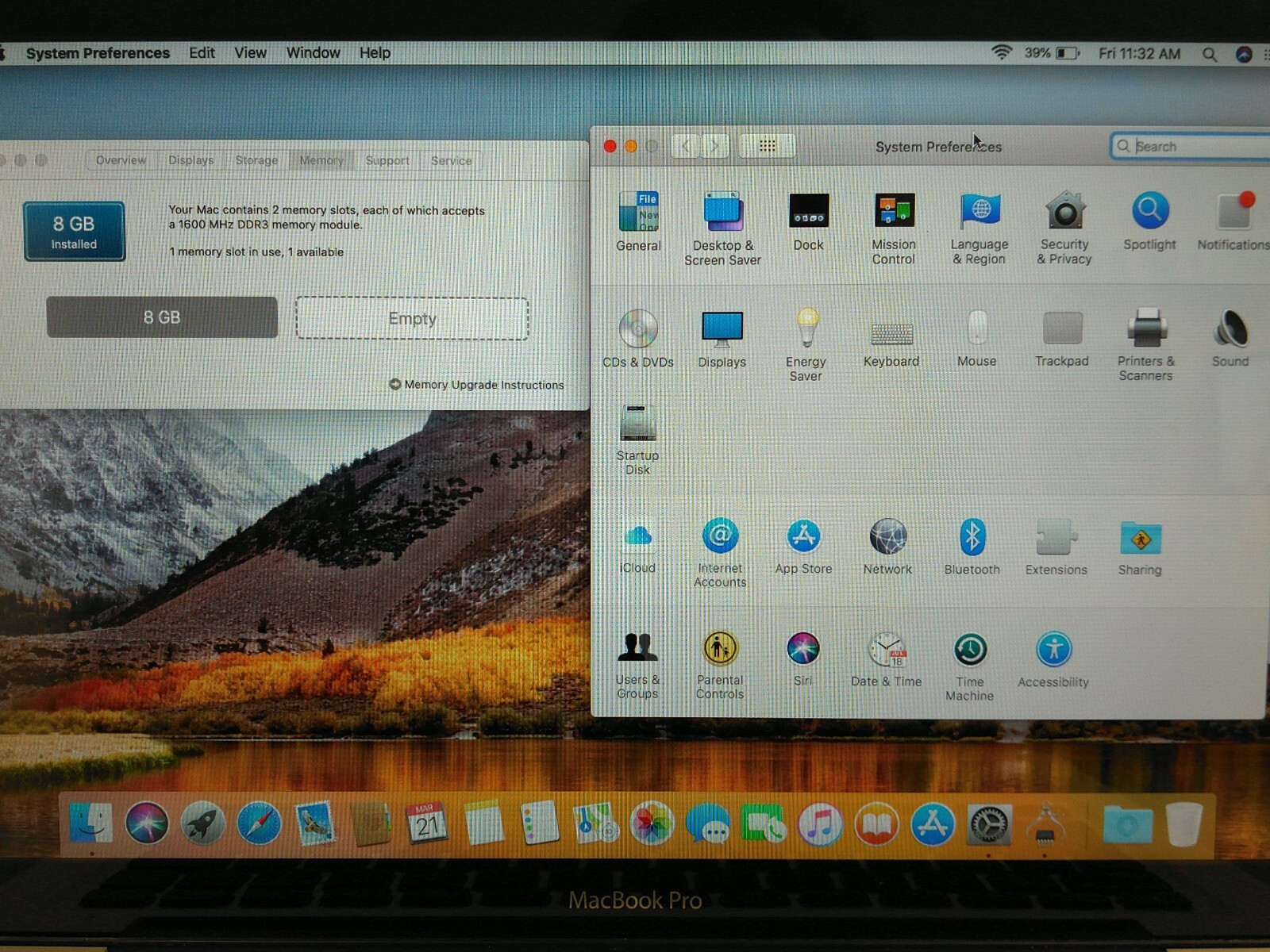
Task: Open Memory Upgrade Instructions link
Action: (x=476, y=385)
